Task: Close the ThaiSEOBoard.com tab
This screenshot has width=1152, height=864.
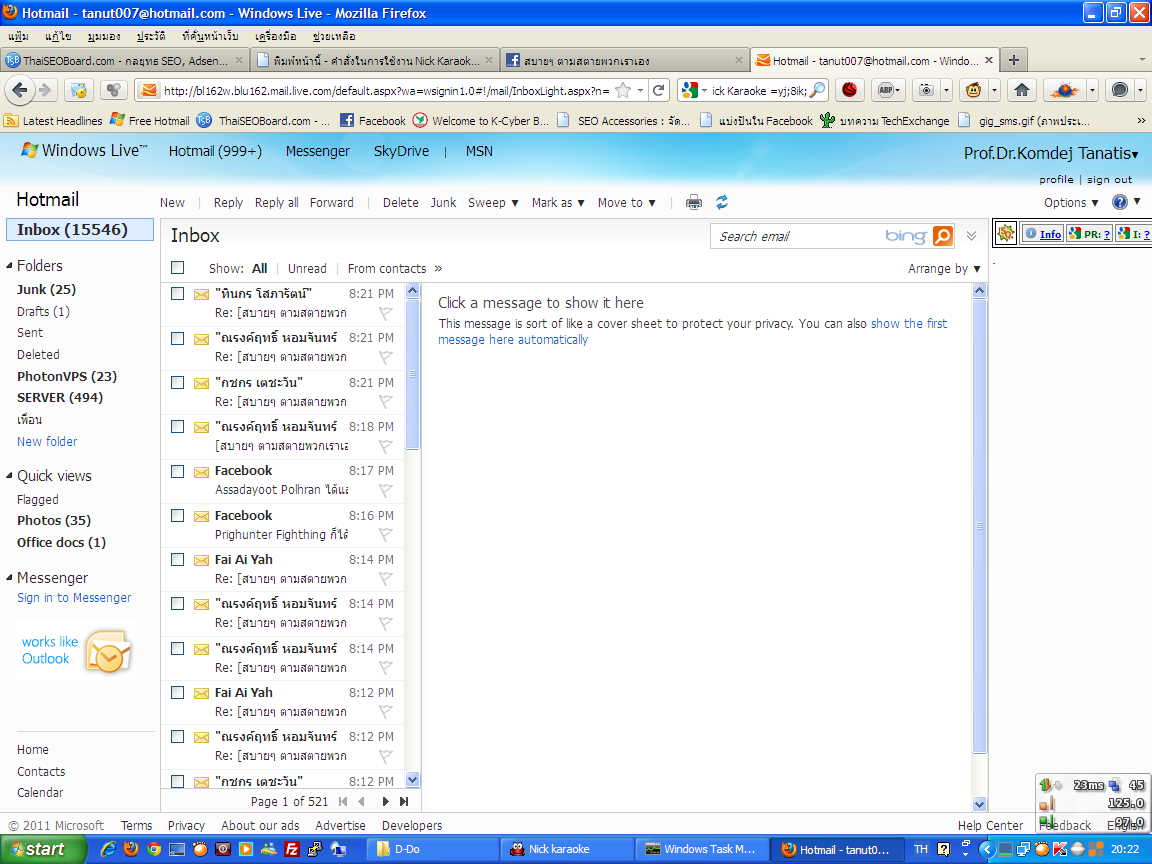Action: coord(239,60)
